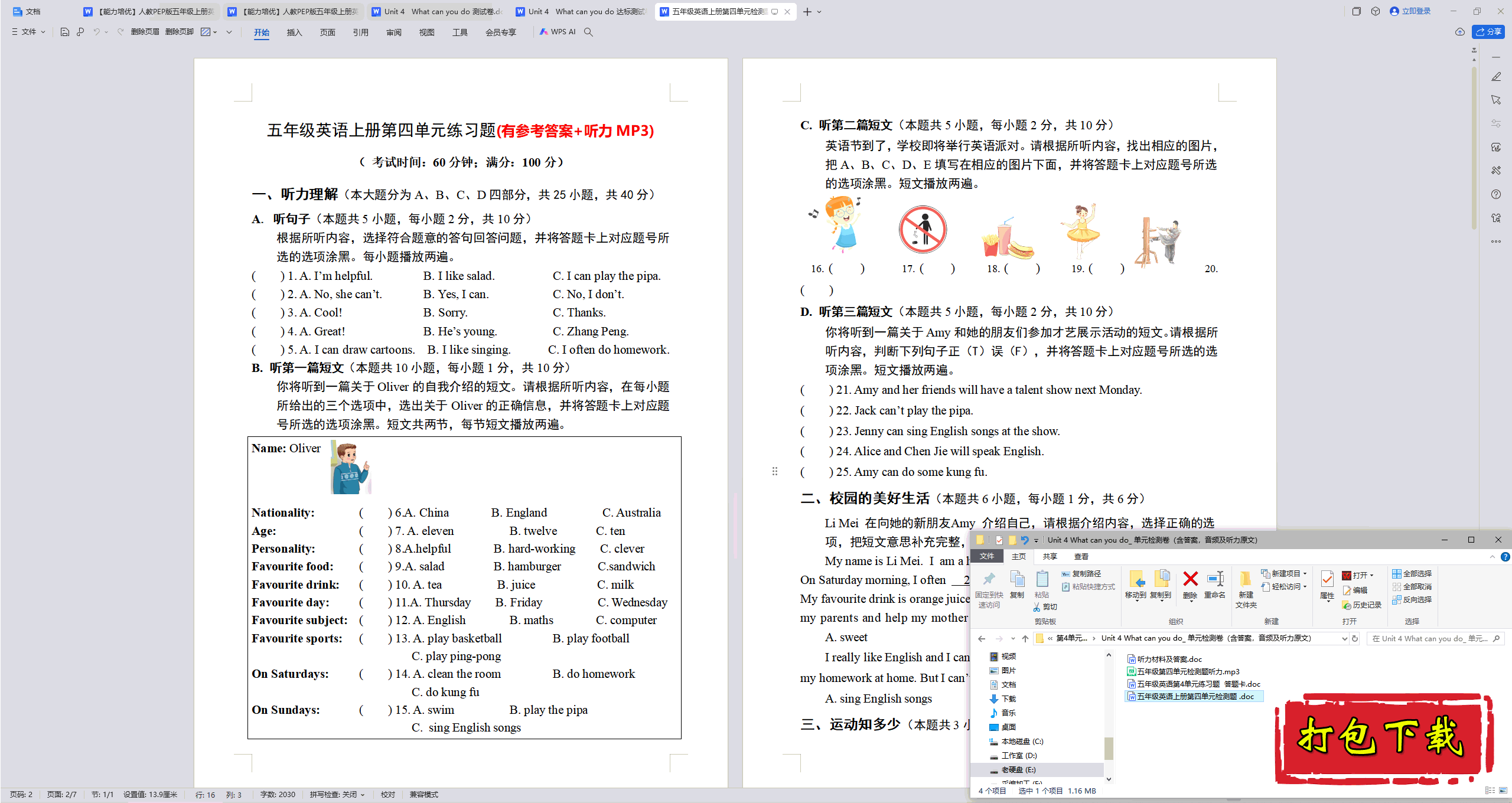Image resolution: width=1512 pixels, height=803 pixels.
Task: Switch to the Review ribbon tab
Action: pos(393,32)
